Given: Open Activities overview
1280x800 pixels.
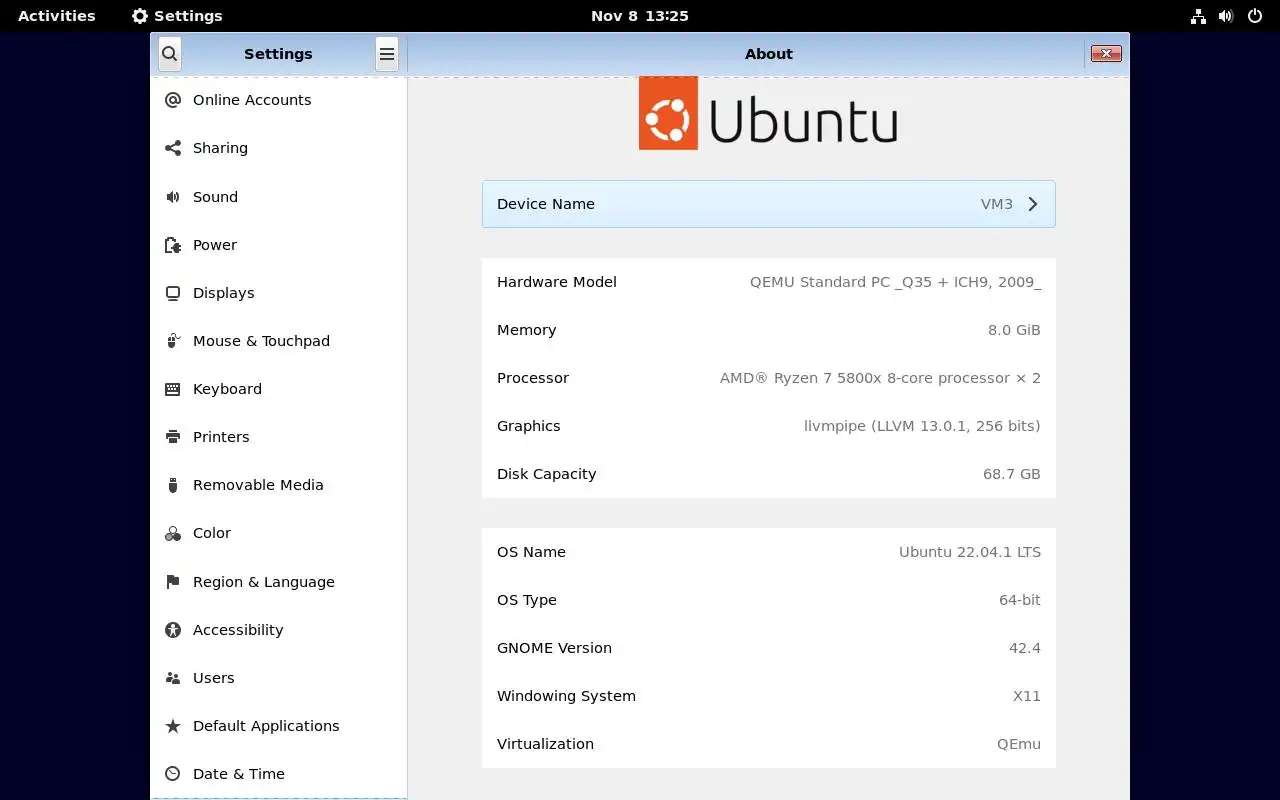Looking at the screenshot, I should pyautogui.click(x=57, y=16).
